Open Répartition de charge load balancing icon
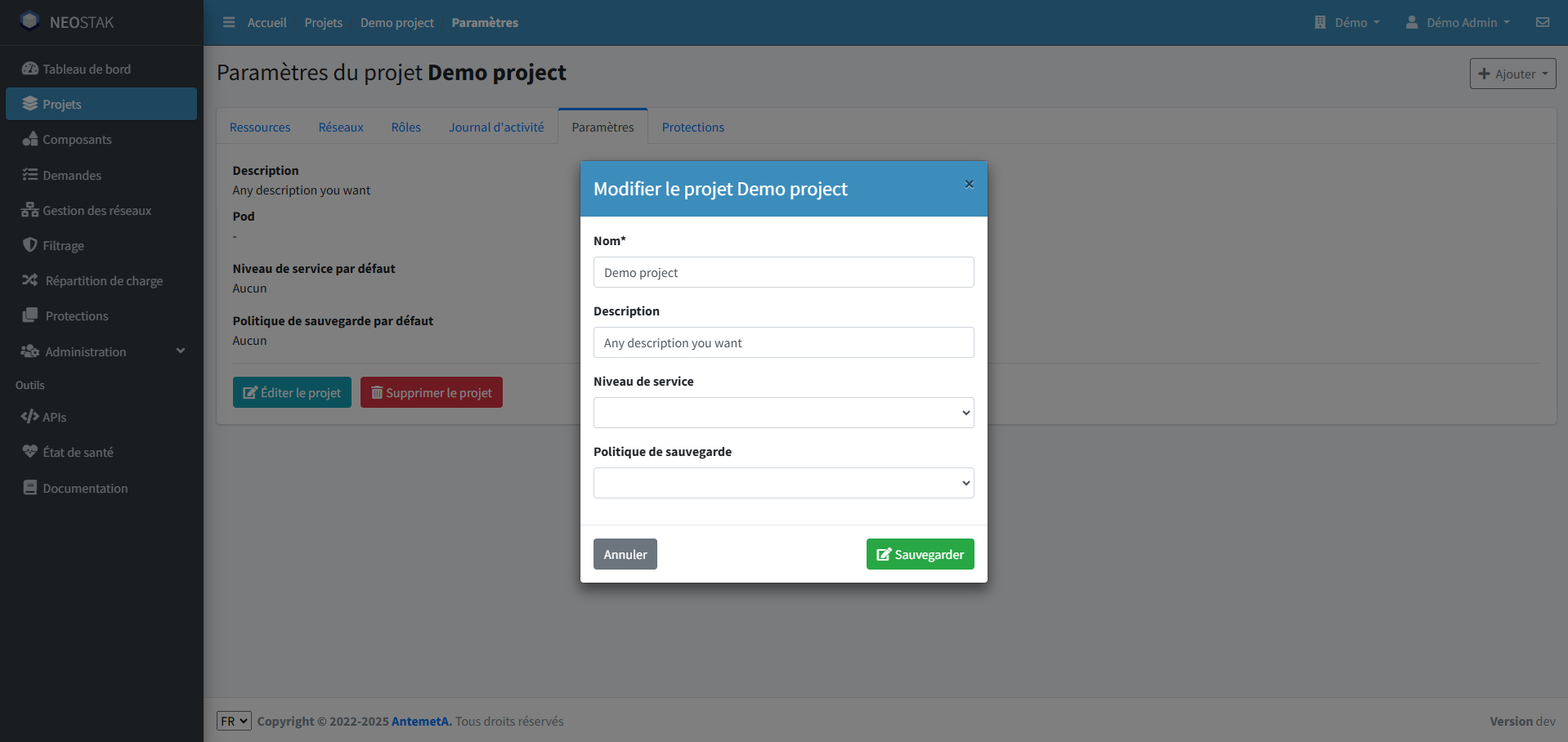 [29, 280]
